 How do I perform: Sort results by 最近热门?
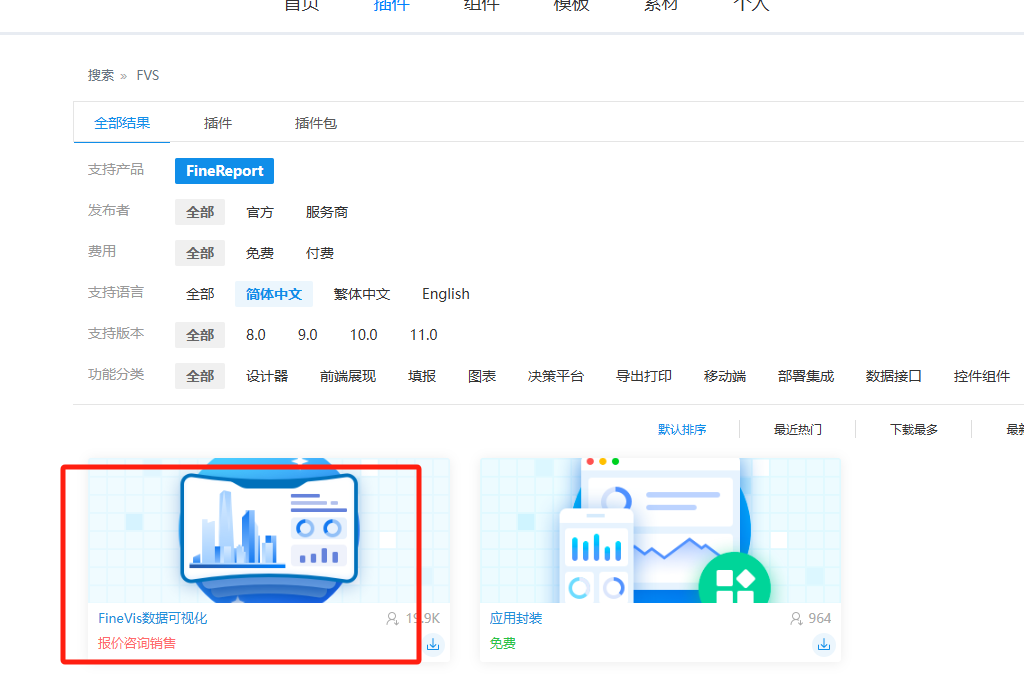(x=798, y=429)
